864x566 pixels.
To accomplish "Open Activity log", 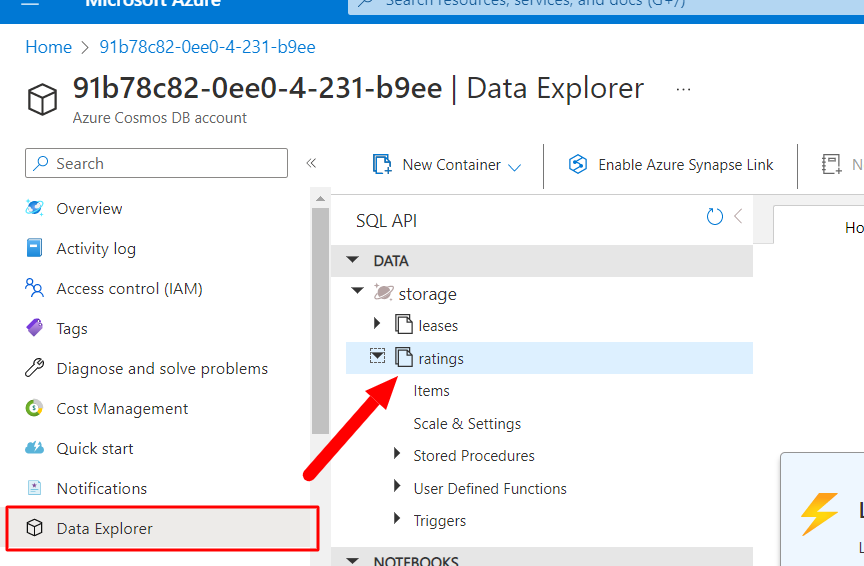I will tap(96, 249).
